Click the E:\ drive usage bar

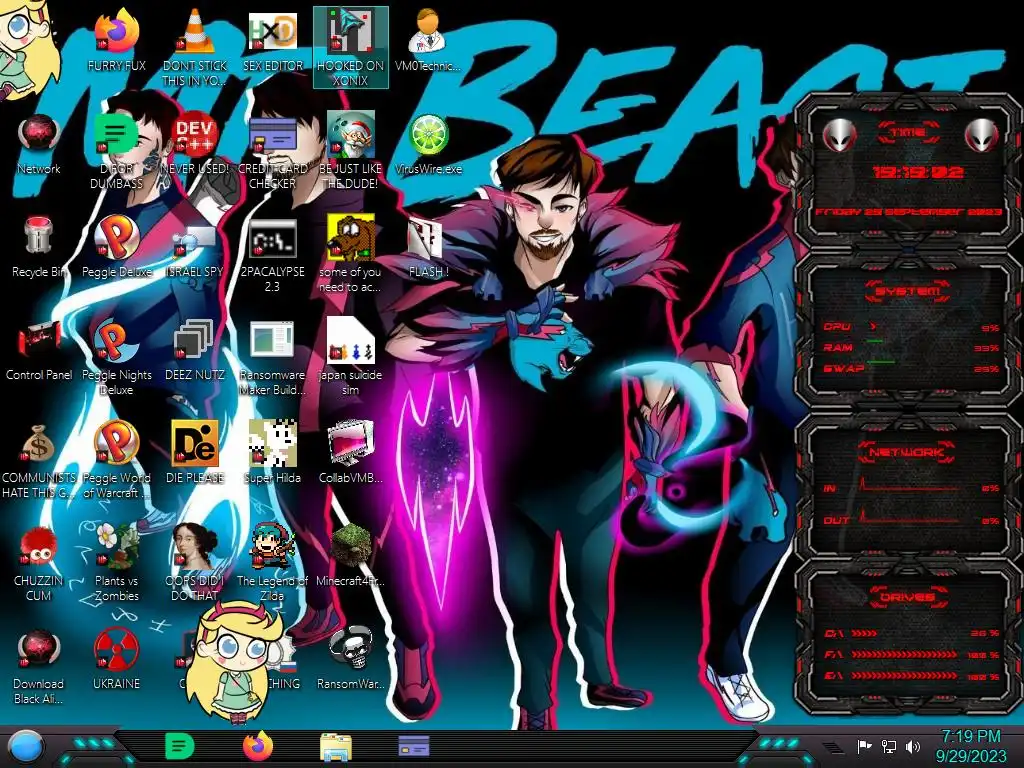pos(904,676)
